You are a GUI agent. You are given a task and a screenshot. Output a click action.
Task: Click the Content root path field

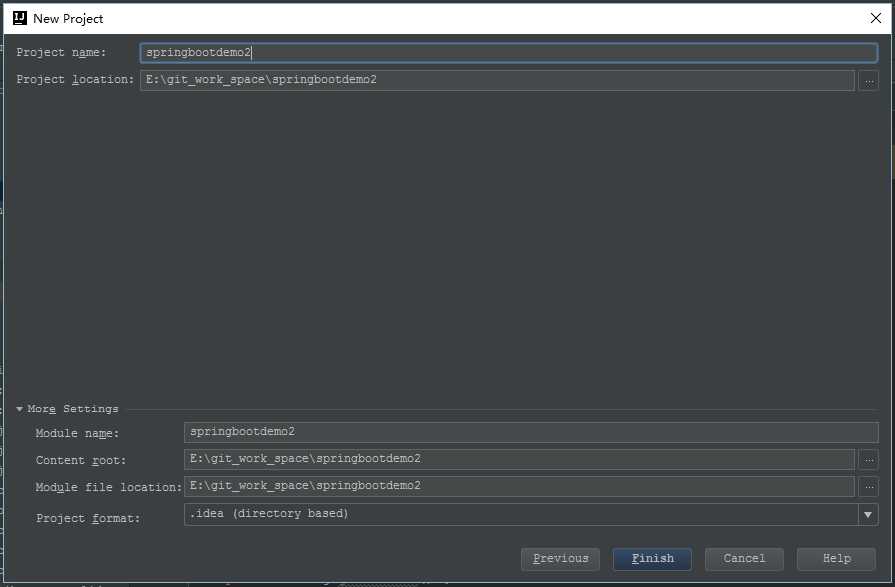519,459
